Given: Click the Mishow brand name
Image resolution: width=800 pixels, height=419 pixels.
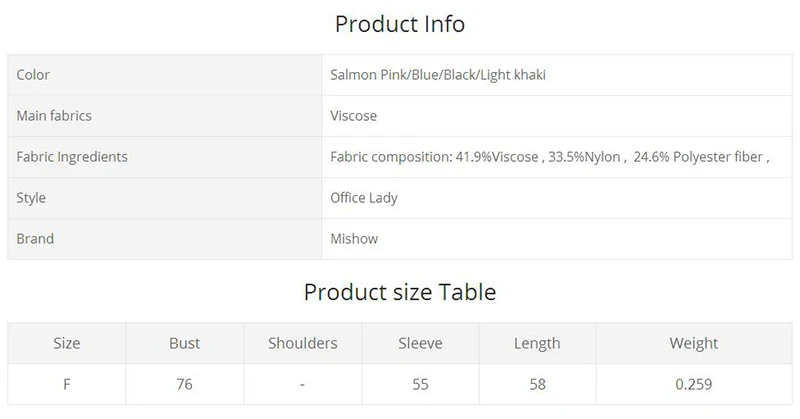Looking at the screenshot, I should (x=354, y=239).
